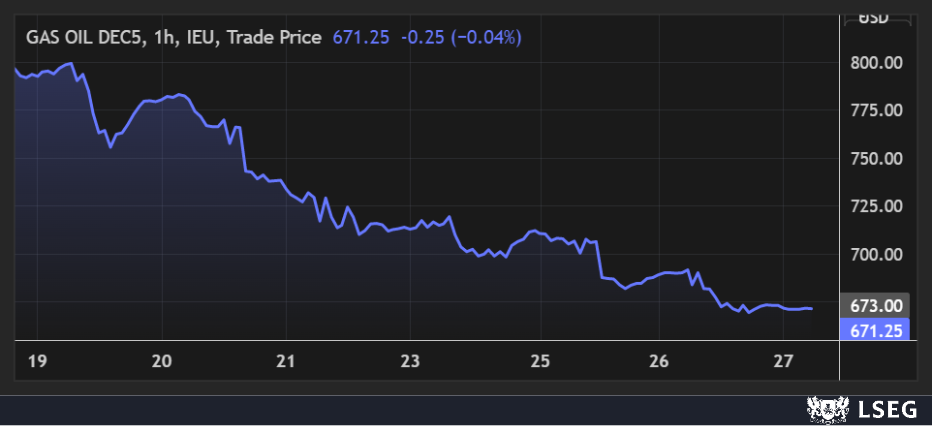933x426 pixels.
Task: Click the -0.25 (−0.04%) change value
Action: 461,38
